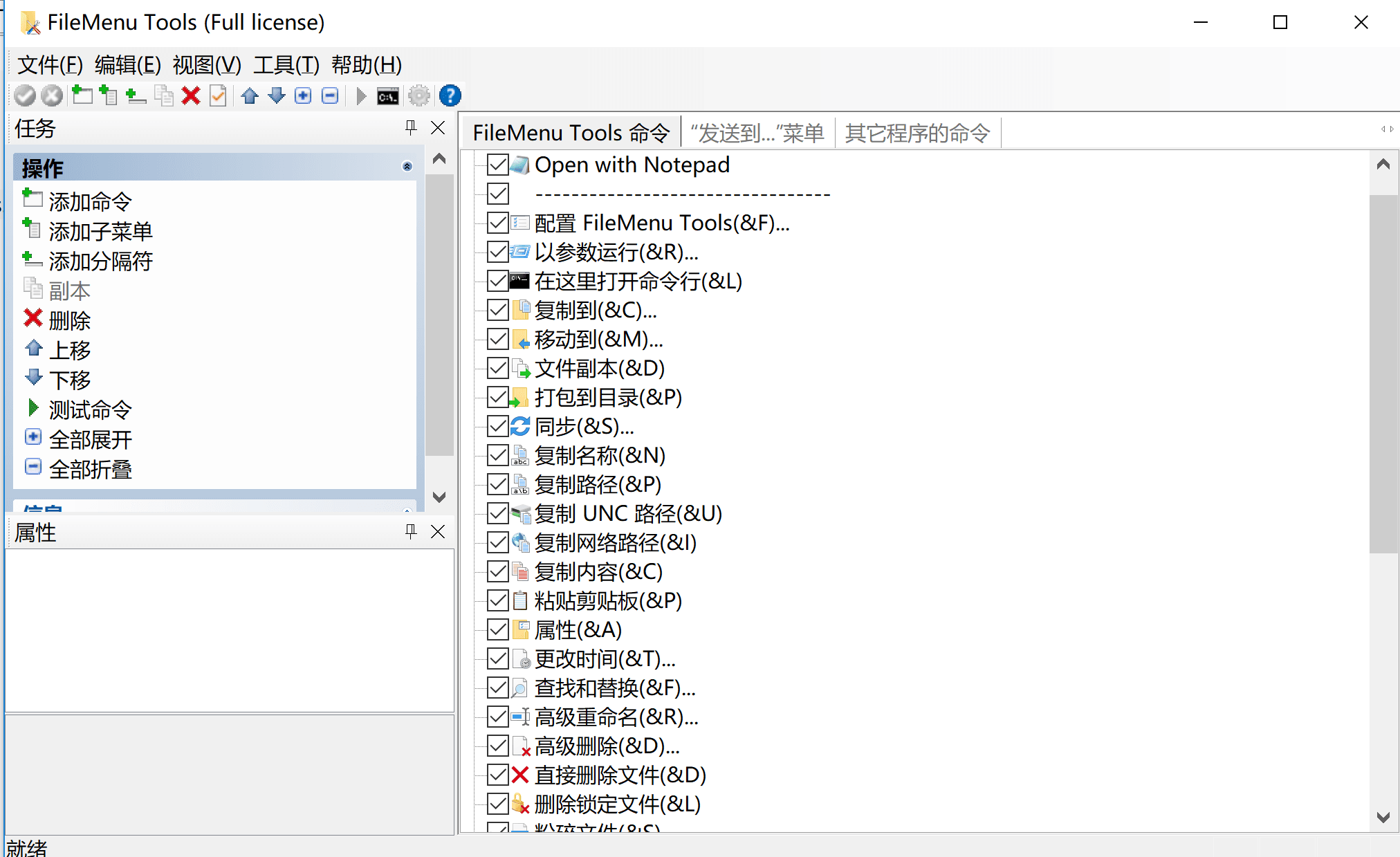Screen dimensions: 1400x857
Task: Click the collapse all toolbar icon
Action: (329, 95)
